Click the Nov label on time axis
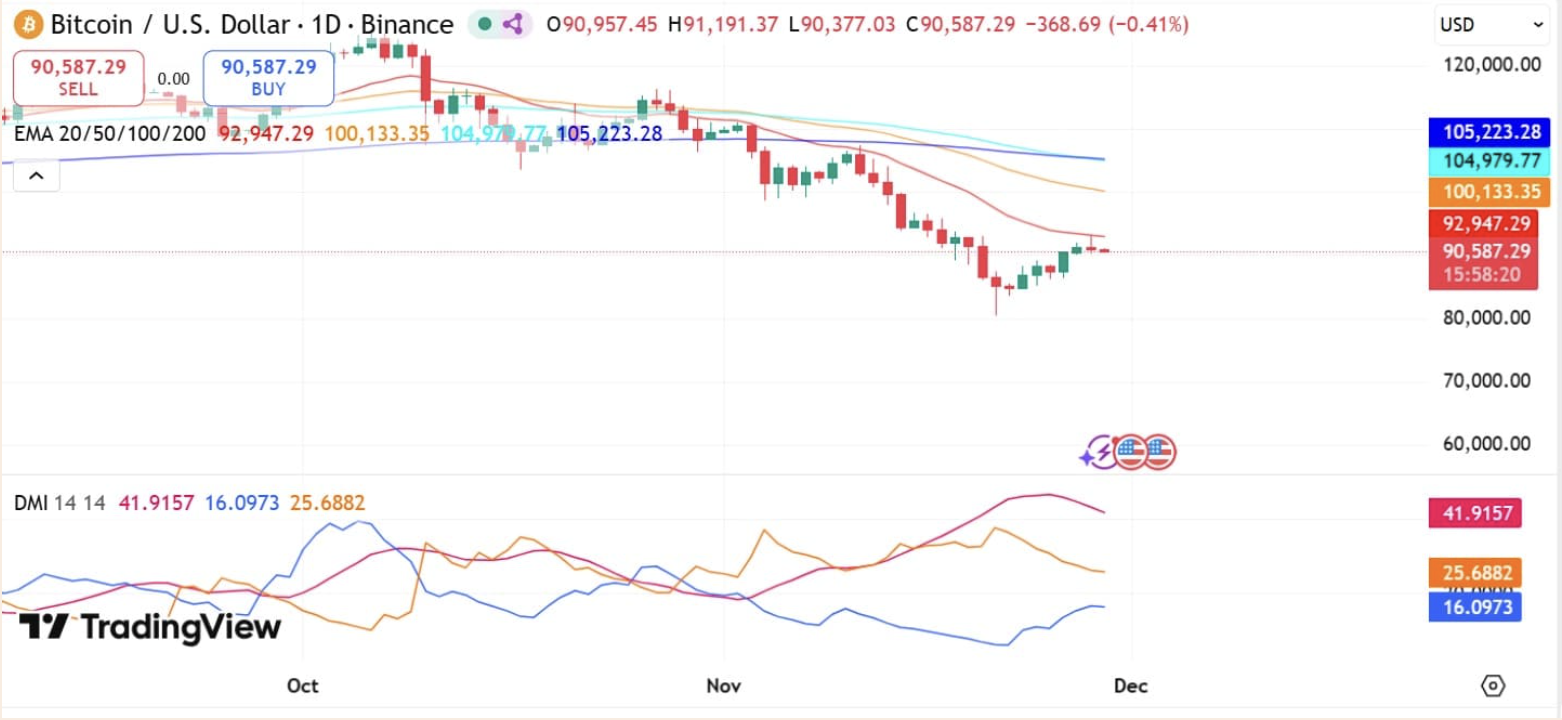The height and width of the screenshot is (720, 1562). click(723, 685)
